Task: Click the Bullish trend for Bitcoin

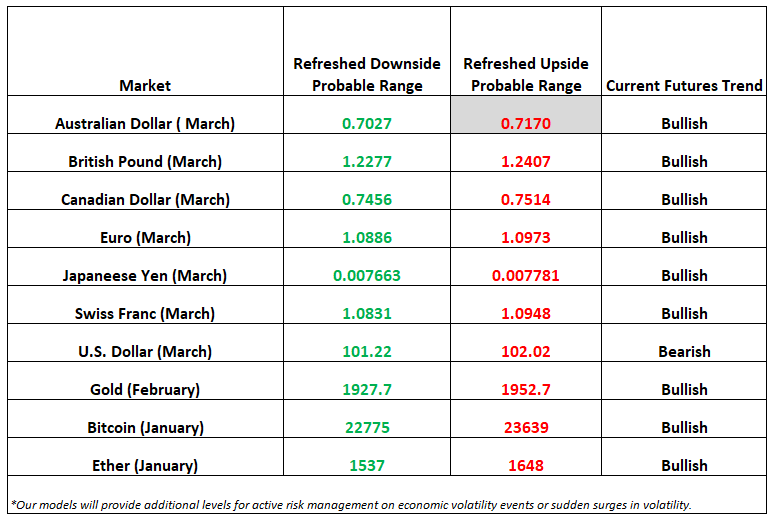Action: (684, 427)
